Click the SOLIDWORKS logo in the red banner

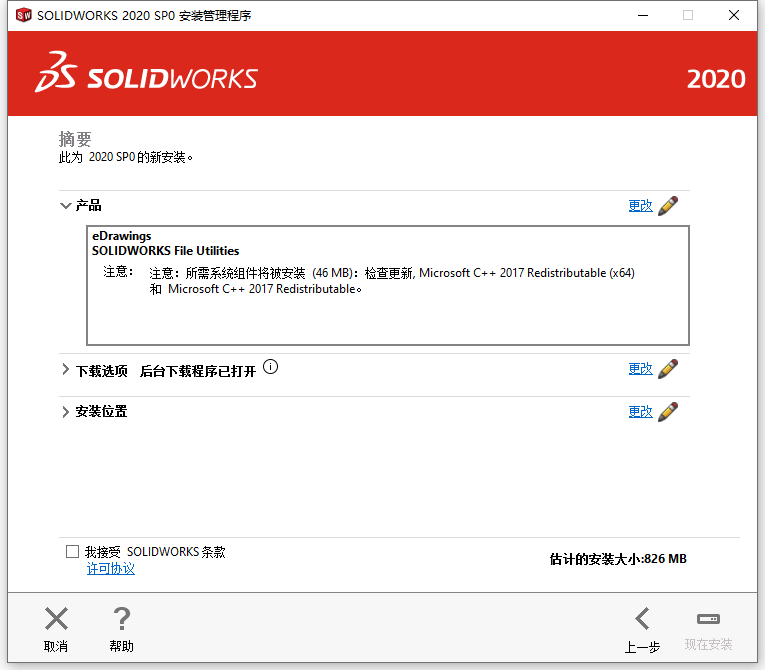[146, 73]
